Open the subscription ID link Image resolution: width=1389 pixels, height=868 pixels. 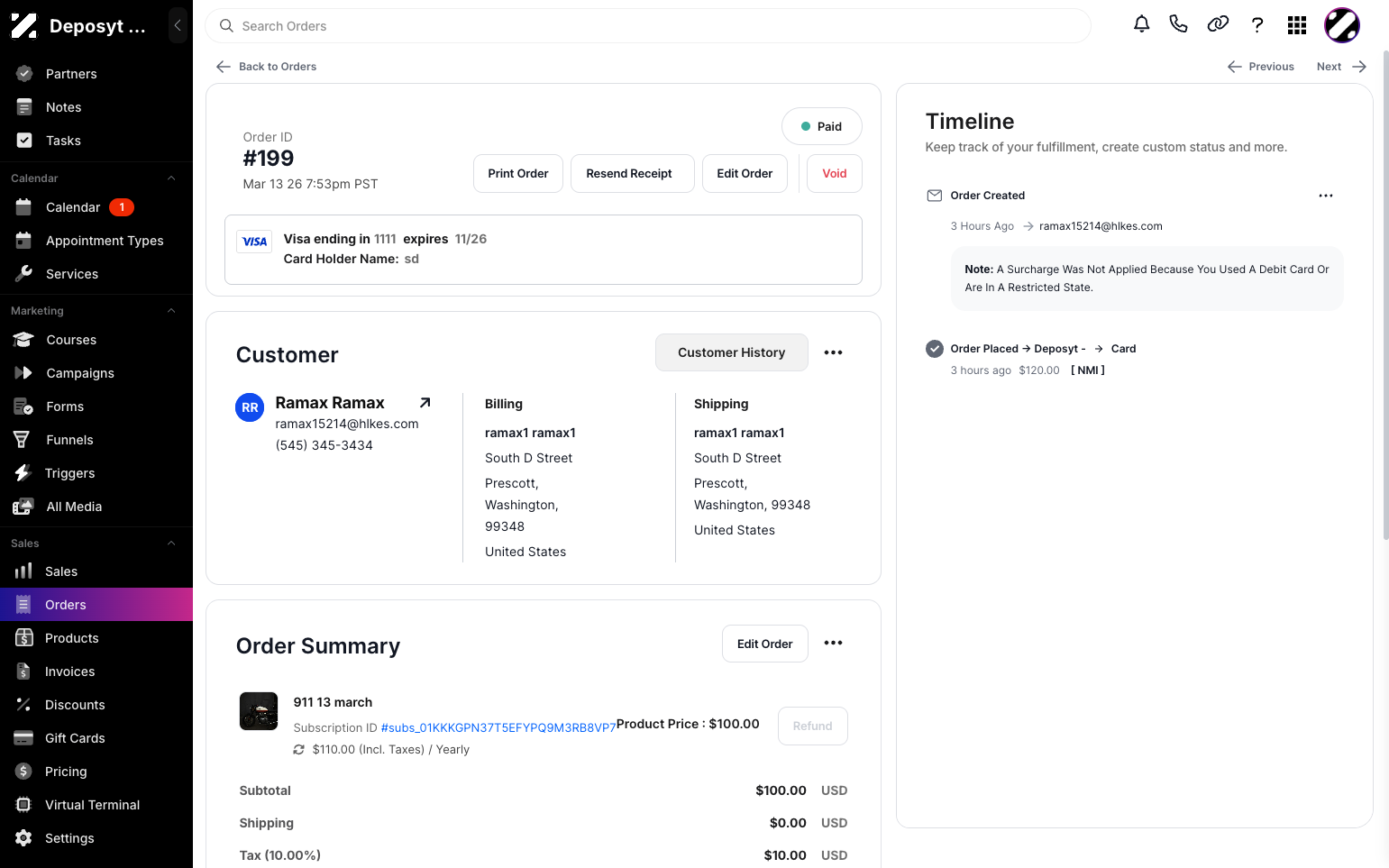point(498,727)
